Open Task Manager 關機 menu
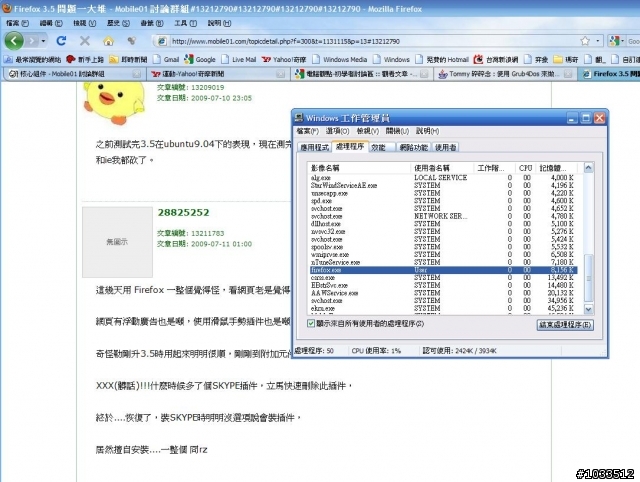 tap(397, 131)
